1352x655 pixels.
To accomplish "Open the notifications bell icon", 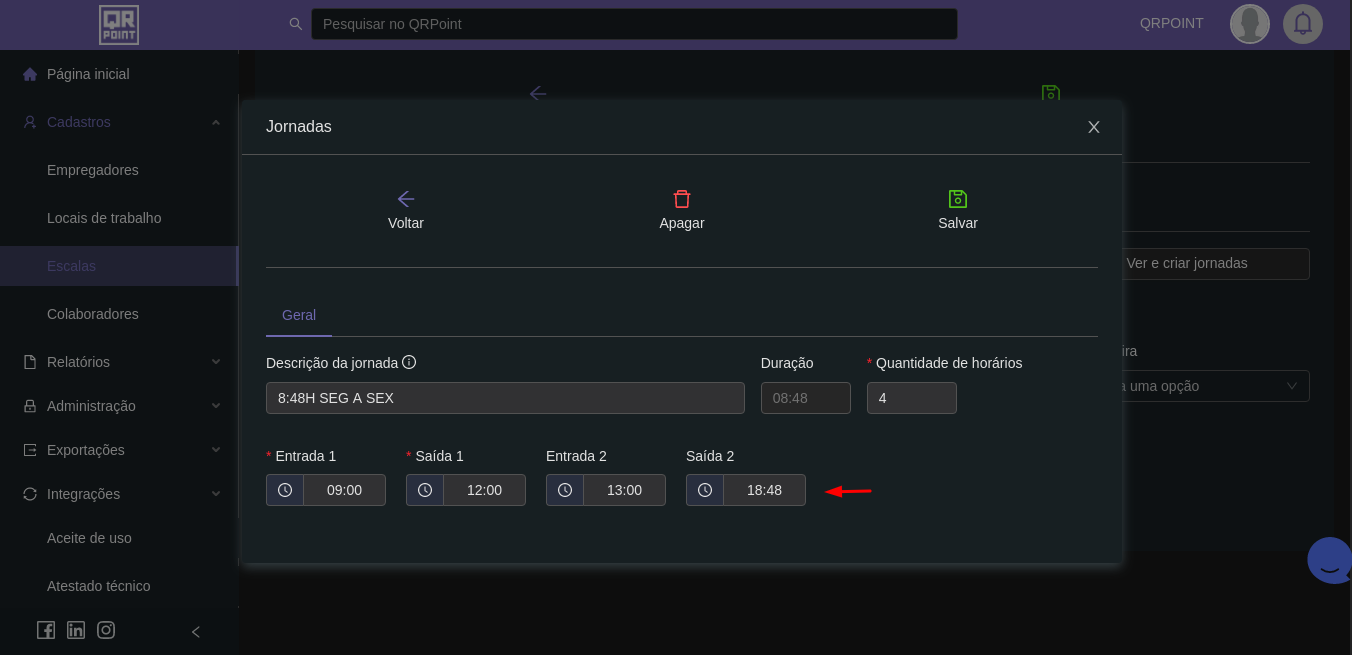I will coord(1302,24).
